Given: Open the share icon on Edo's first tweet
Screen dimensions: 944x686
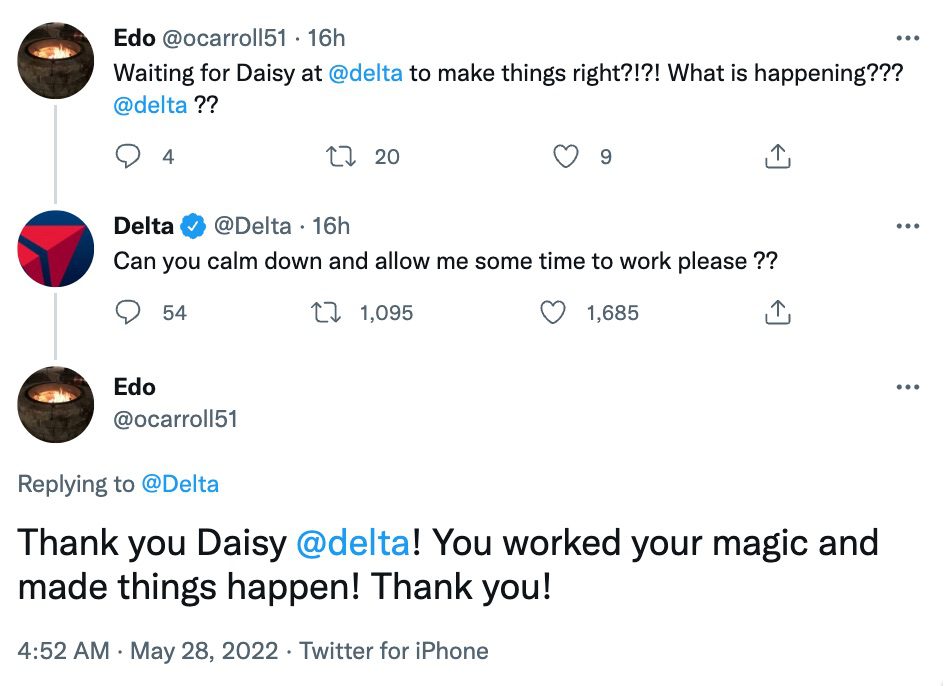Looking at the screenshot, I should click(776, 156).
